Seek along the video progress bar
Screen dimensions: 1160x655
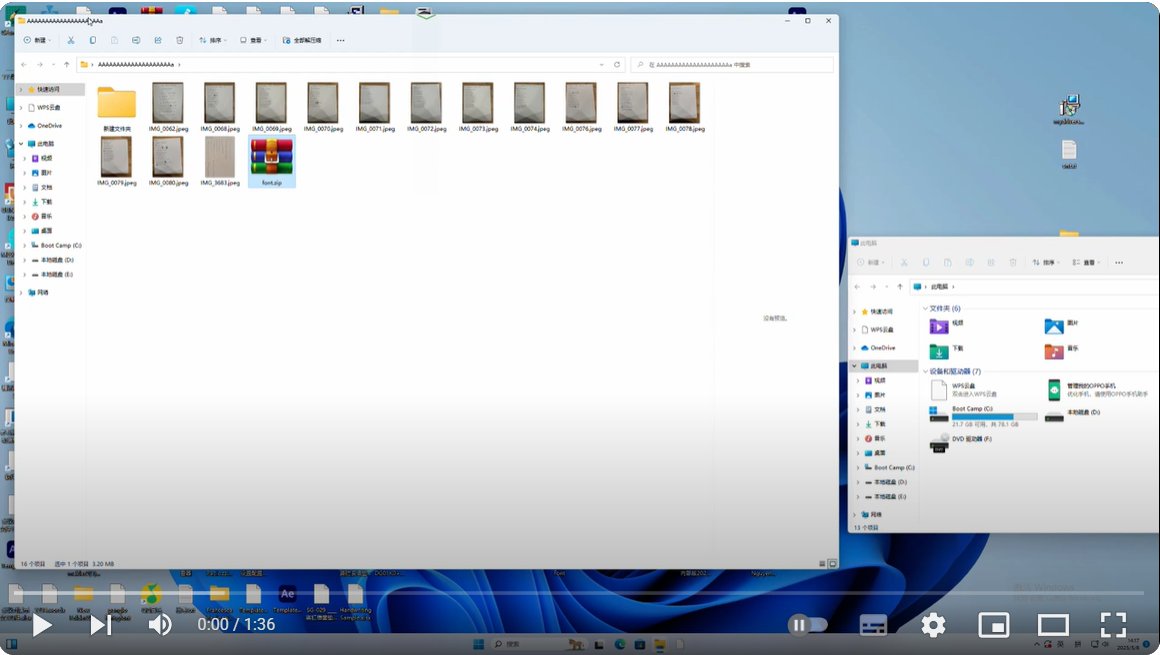580,594
